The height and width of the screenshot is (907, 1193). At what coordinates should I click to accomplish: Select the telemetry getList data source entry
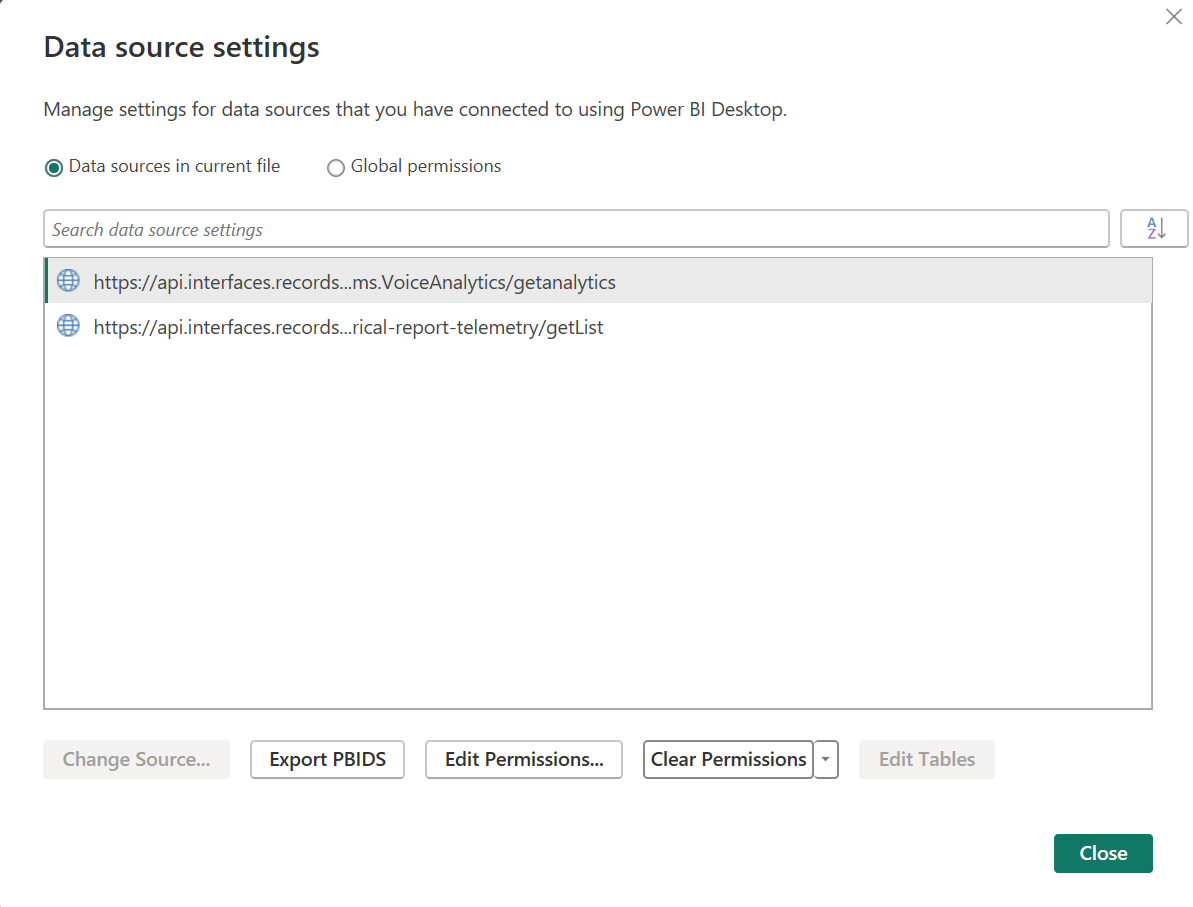(348, 327)
